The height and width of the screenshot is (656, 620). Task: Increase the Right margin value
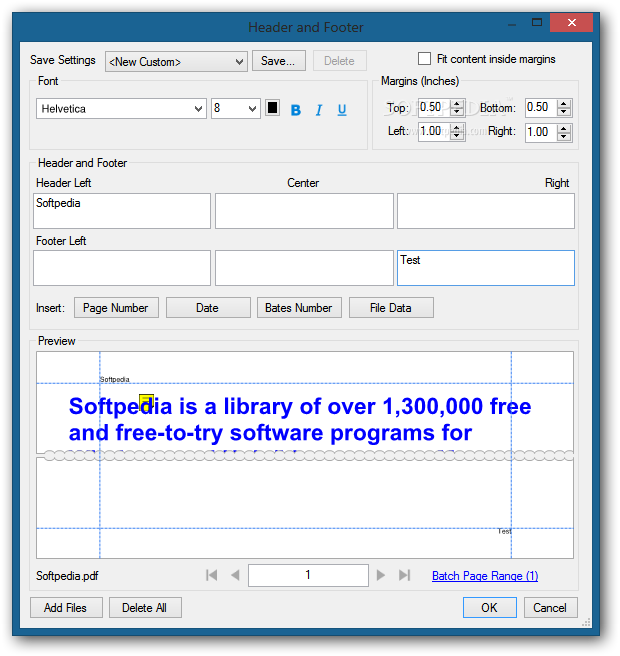(564, 129)
